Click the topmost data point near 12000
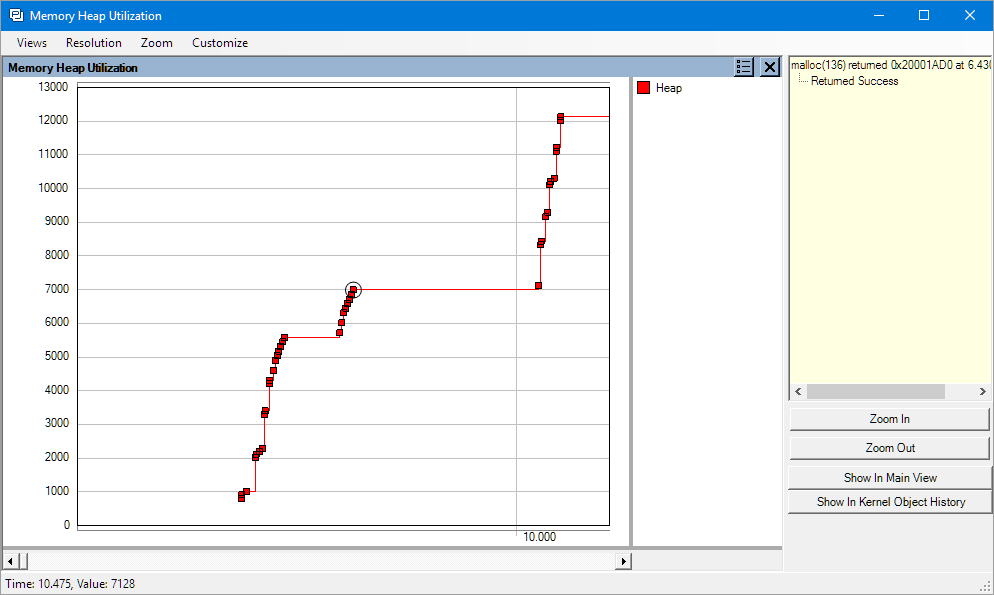994x595 pixels. click(x=561, y=117)
